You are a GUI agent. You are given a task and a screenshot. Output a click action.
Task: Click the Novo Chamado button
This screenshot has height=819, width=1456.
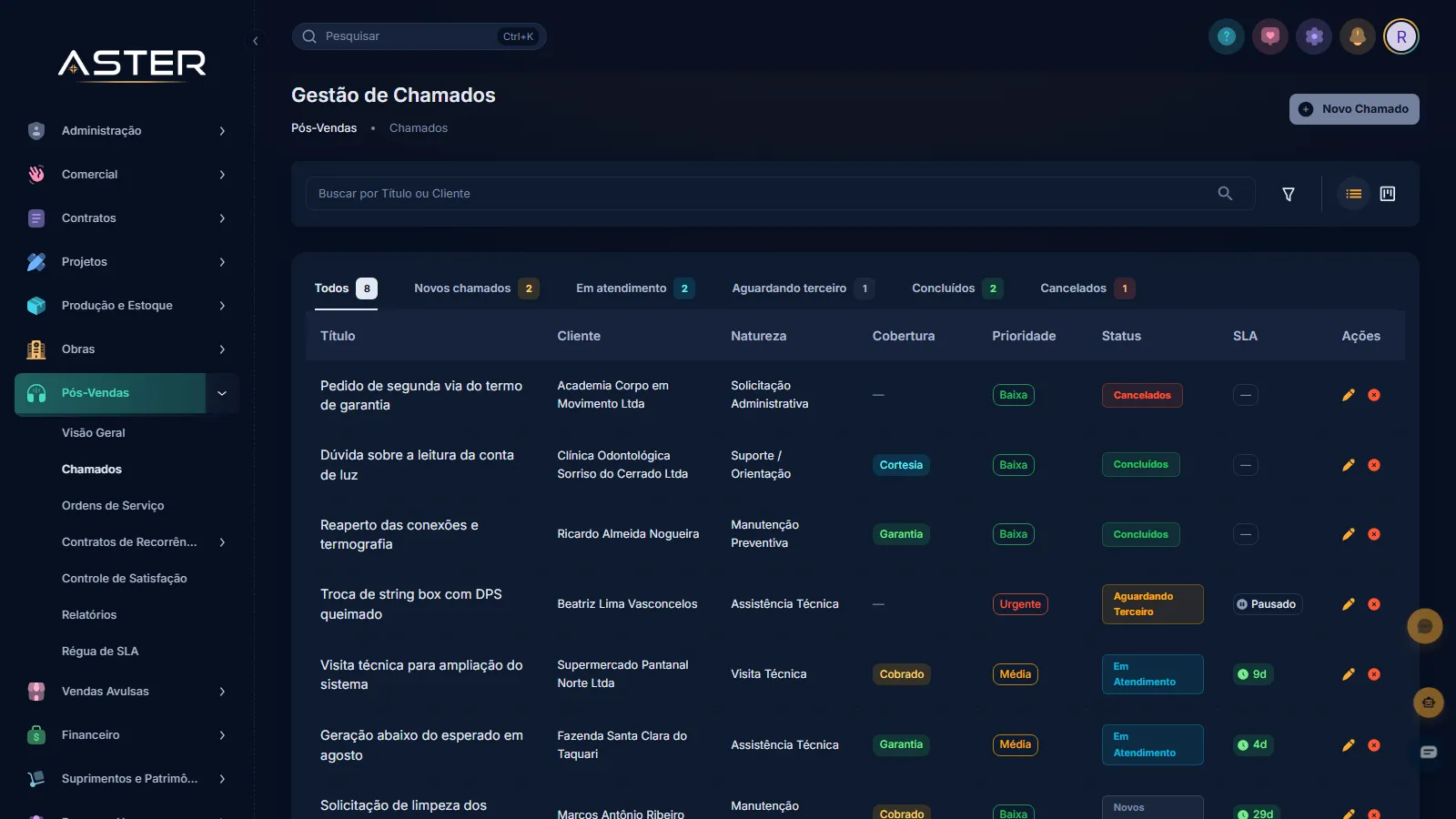pyautogui.click(x=1354, y=109)
